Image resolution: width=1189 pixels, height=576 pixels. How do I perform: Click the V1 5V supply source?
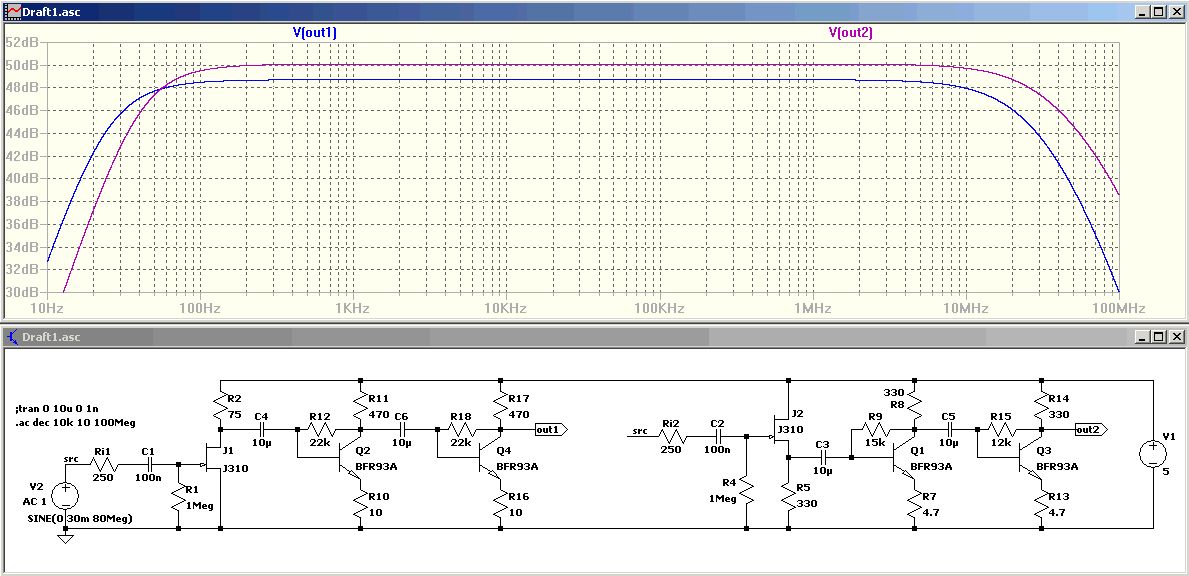coord(1151,454)
